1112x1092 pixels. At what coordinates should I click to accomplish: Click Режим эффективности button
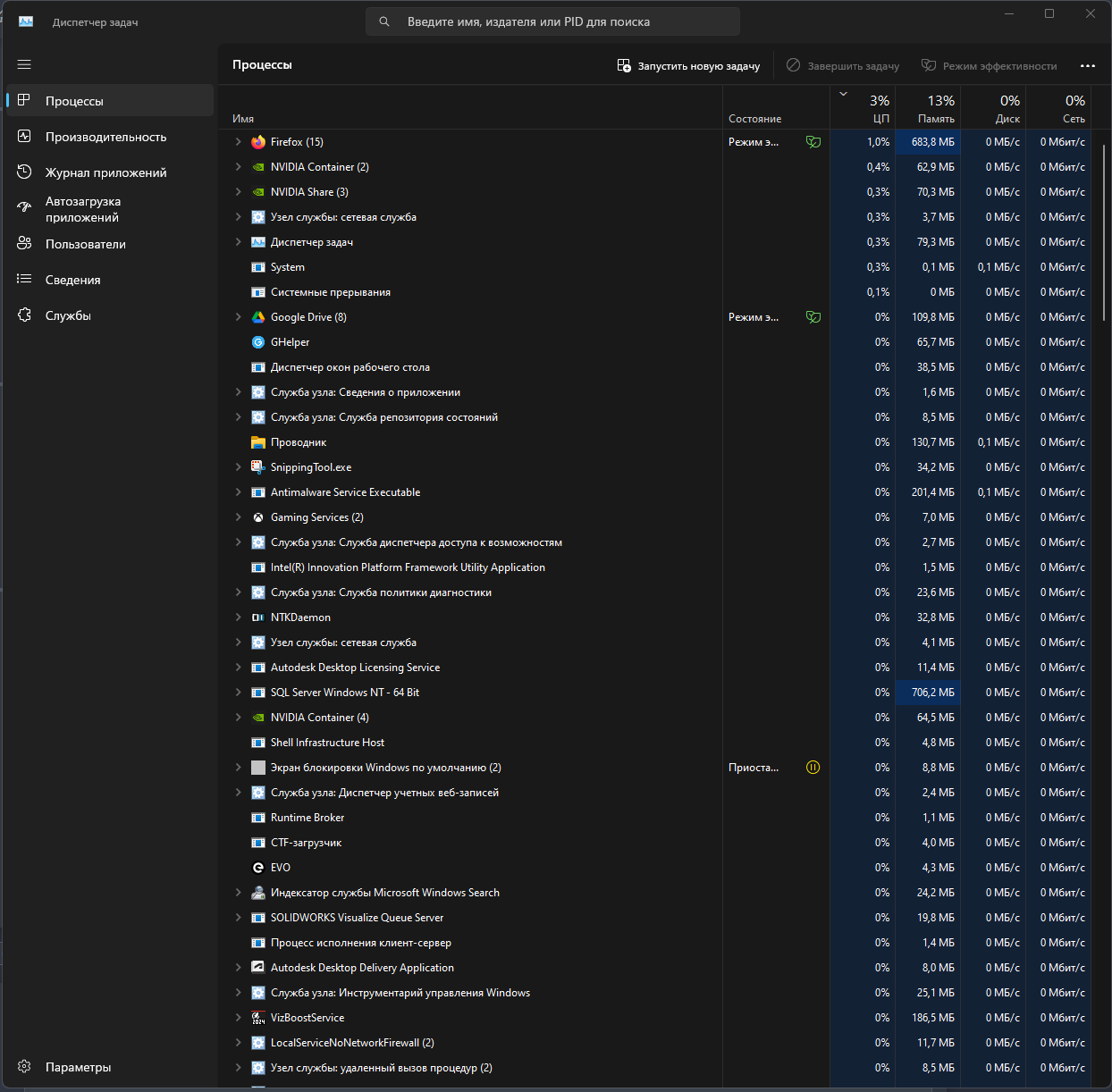coord(989,65)
